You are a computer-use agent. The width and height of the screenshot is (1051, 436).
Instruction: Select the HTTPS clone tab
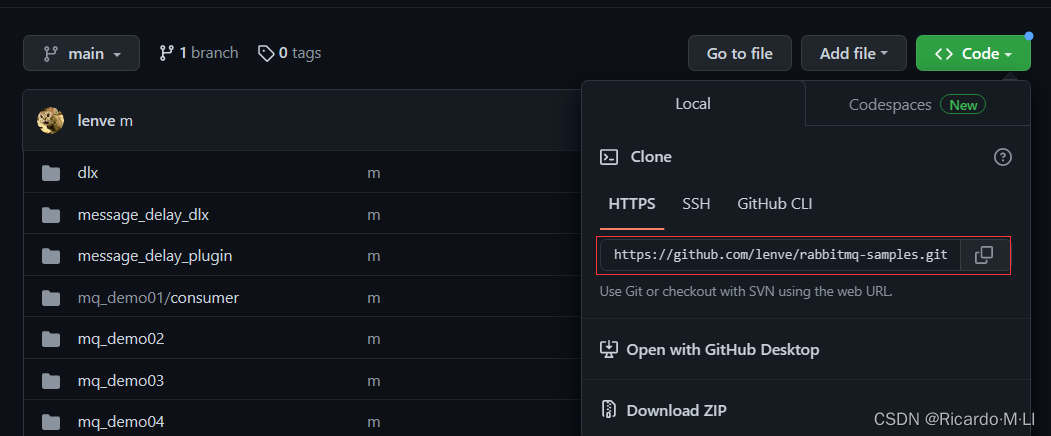(x=631, y=204)
